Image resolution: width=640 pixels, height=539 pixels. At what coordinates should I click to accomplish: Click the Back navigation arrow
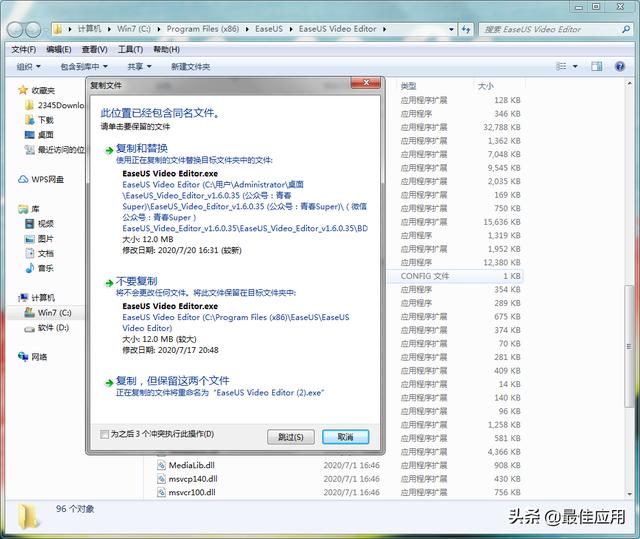[x=15, y=29]
